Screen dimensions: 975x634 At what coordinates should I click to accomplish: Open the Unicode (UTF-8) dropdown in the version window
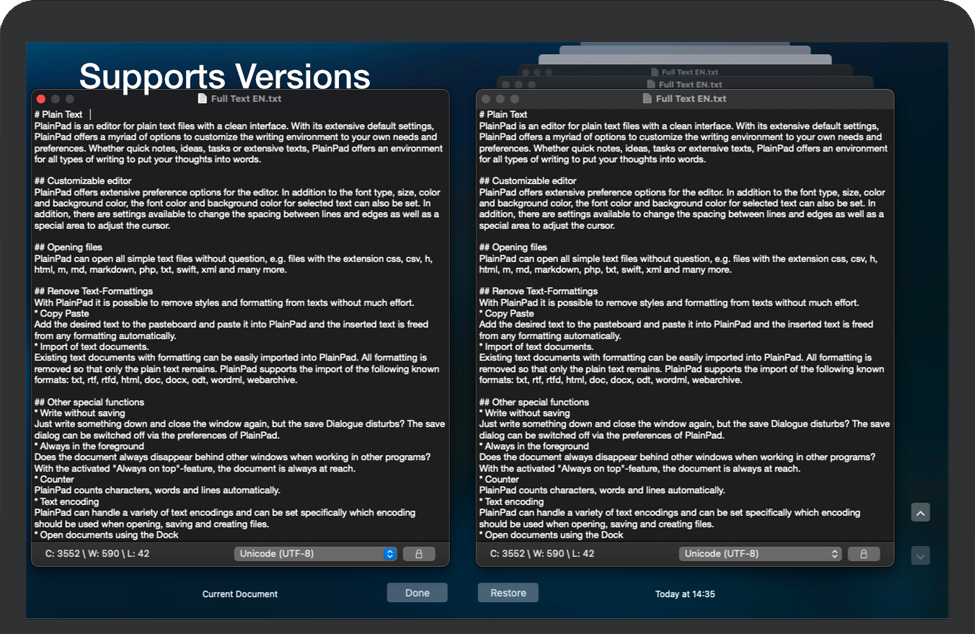point(760,553)
